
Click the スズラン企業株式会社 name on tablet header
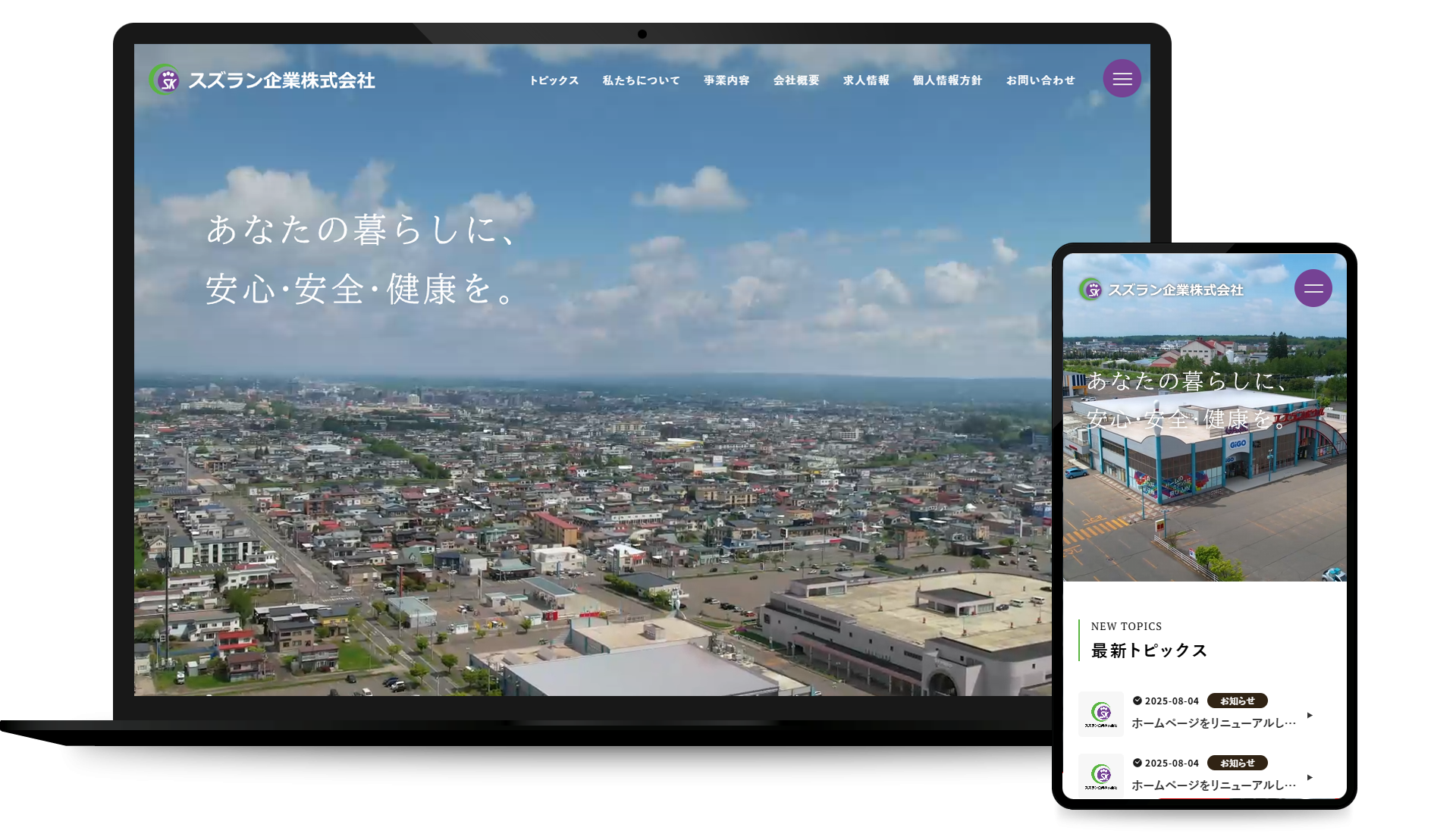pyautogui.click(x=1175, y=290)
